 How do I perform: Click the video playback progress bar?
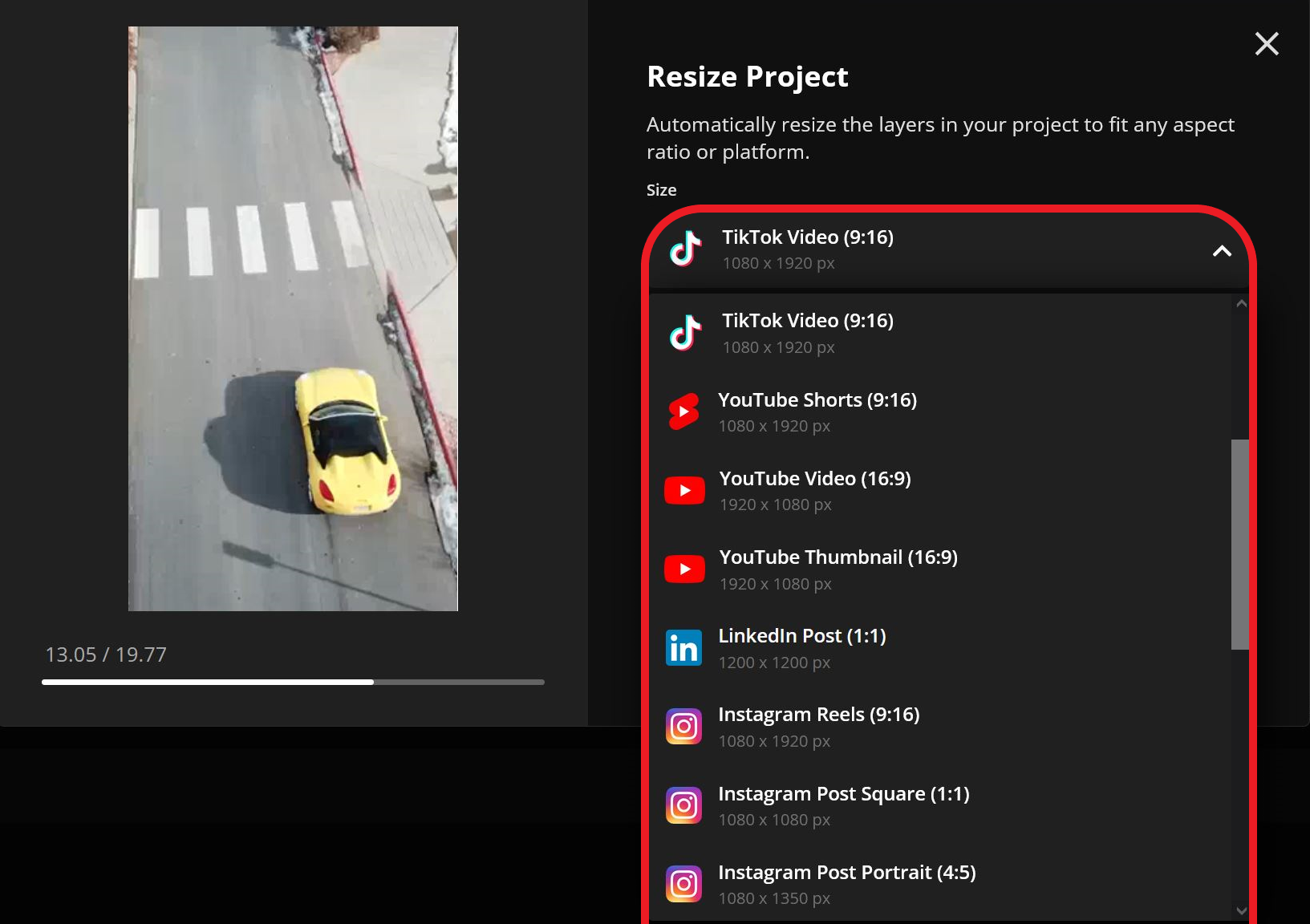tap(292, 683)
